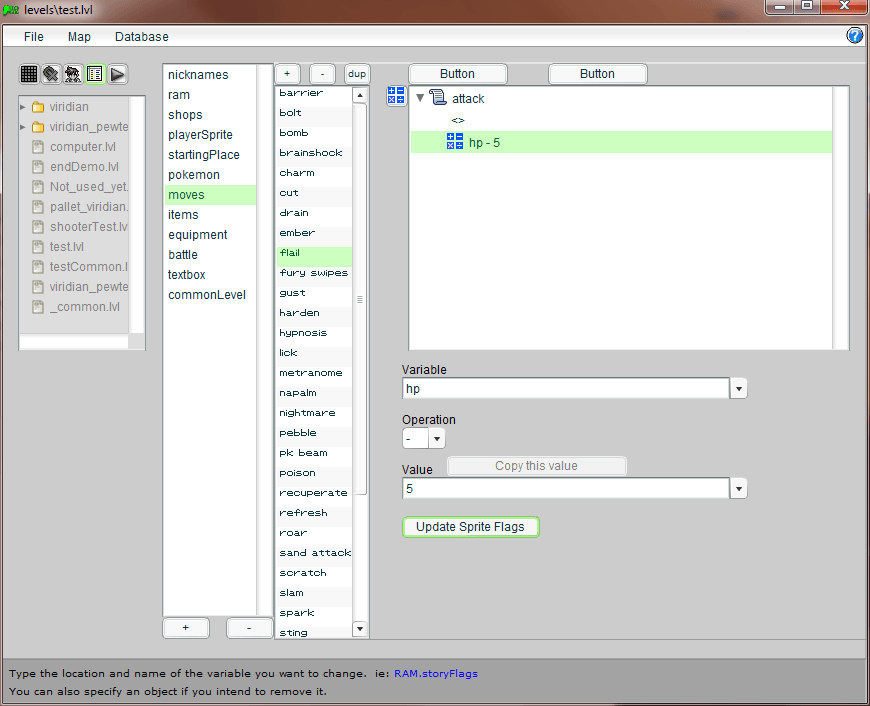This screenshot has width=870, height=706.
Task: Collapse the attack script tree node
Action: 420,98
